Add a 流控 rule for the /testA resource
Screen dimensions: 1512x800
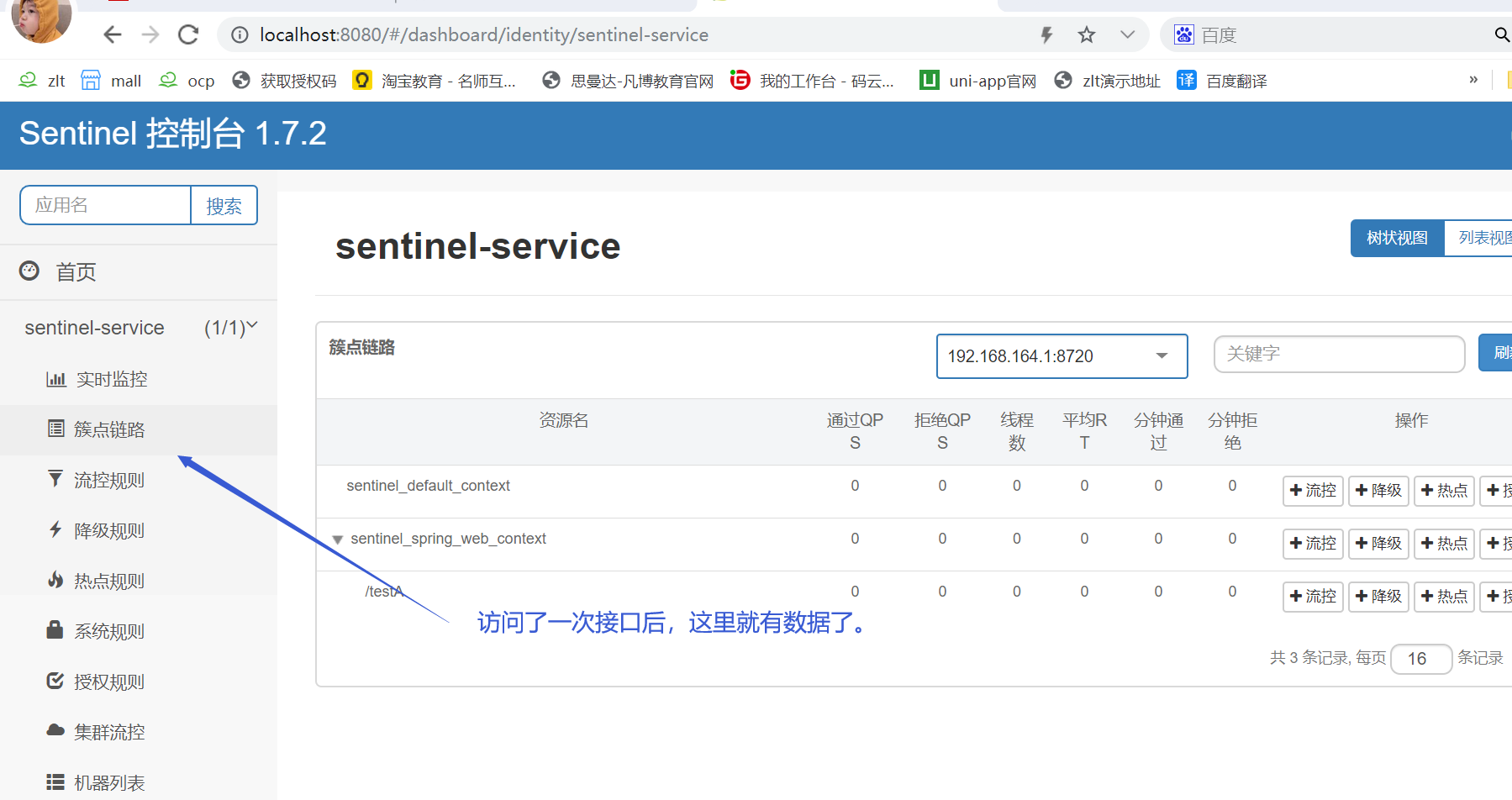[1312, 597]
